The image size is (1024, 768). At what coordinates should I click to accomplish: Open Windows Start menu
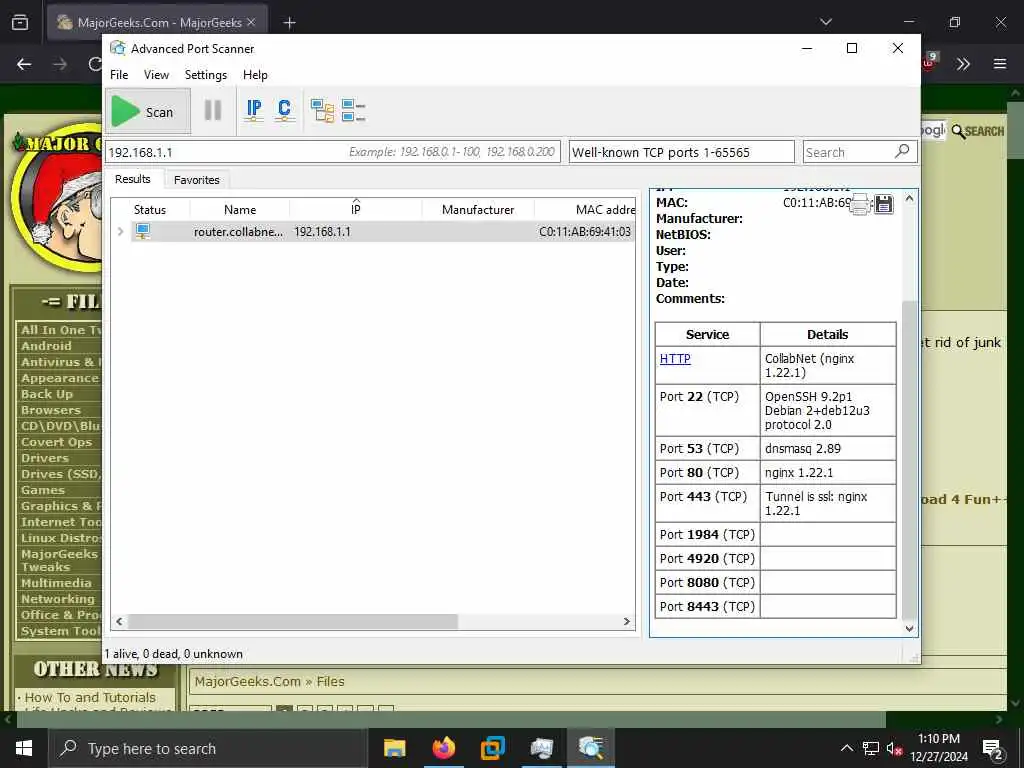click(x=24, y=748)
